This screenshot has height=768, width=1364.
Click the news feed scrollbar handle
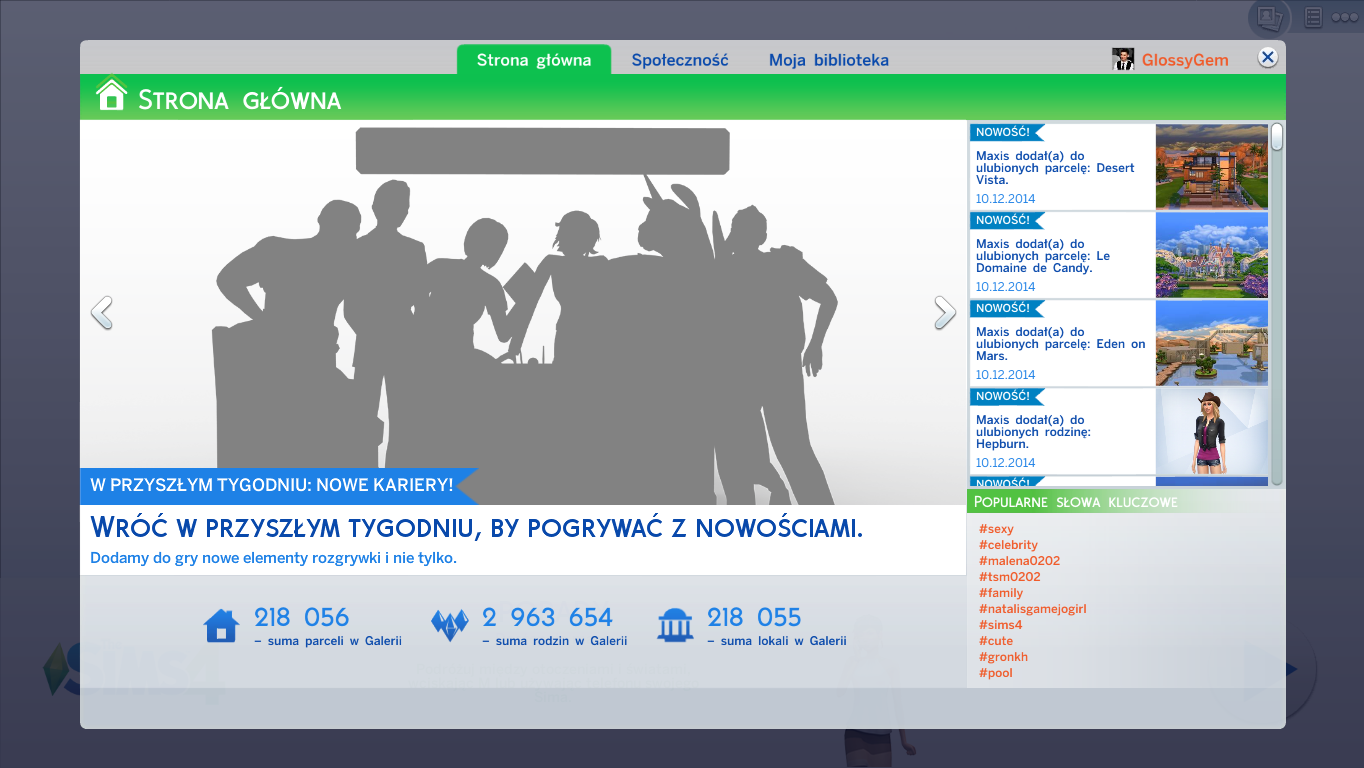(x=1276, y=137)
